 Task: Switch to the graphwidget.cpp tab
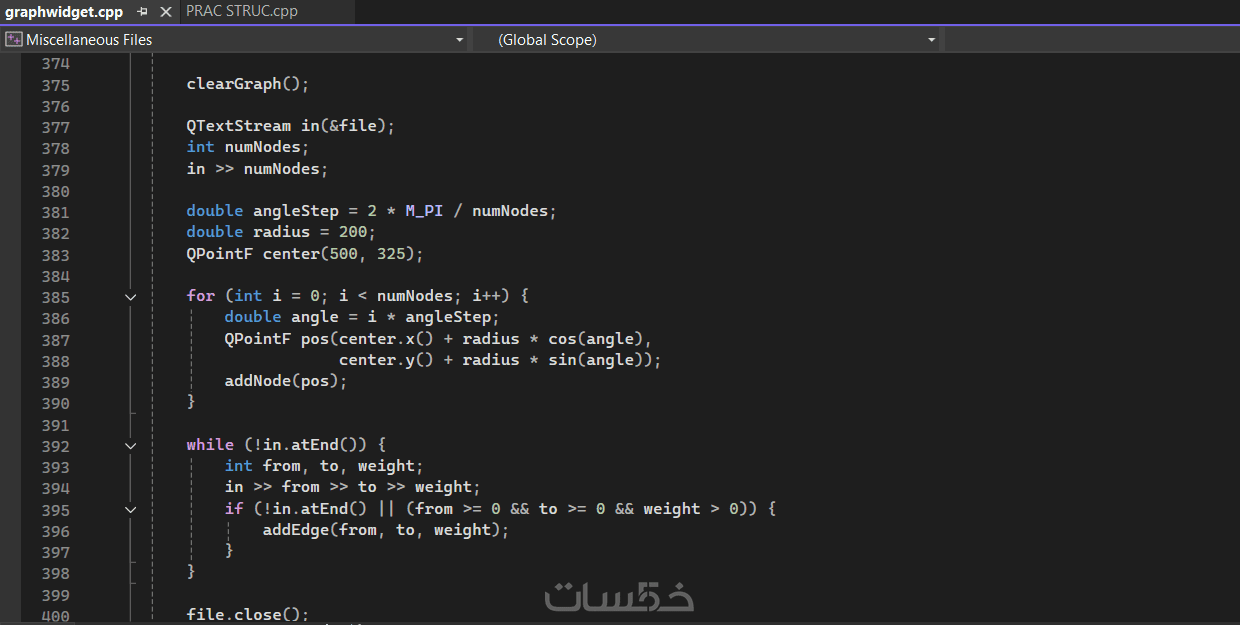point(64,11)
